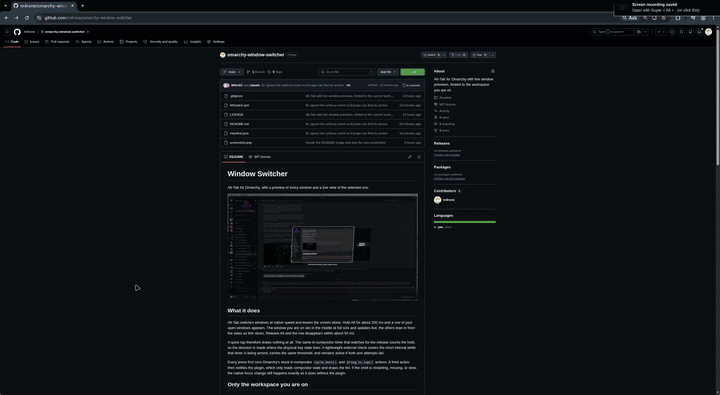720x395 pixels.
Task: Click the About section gear icon
Action: (x=493, y=71)
